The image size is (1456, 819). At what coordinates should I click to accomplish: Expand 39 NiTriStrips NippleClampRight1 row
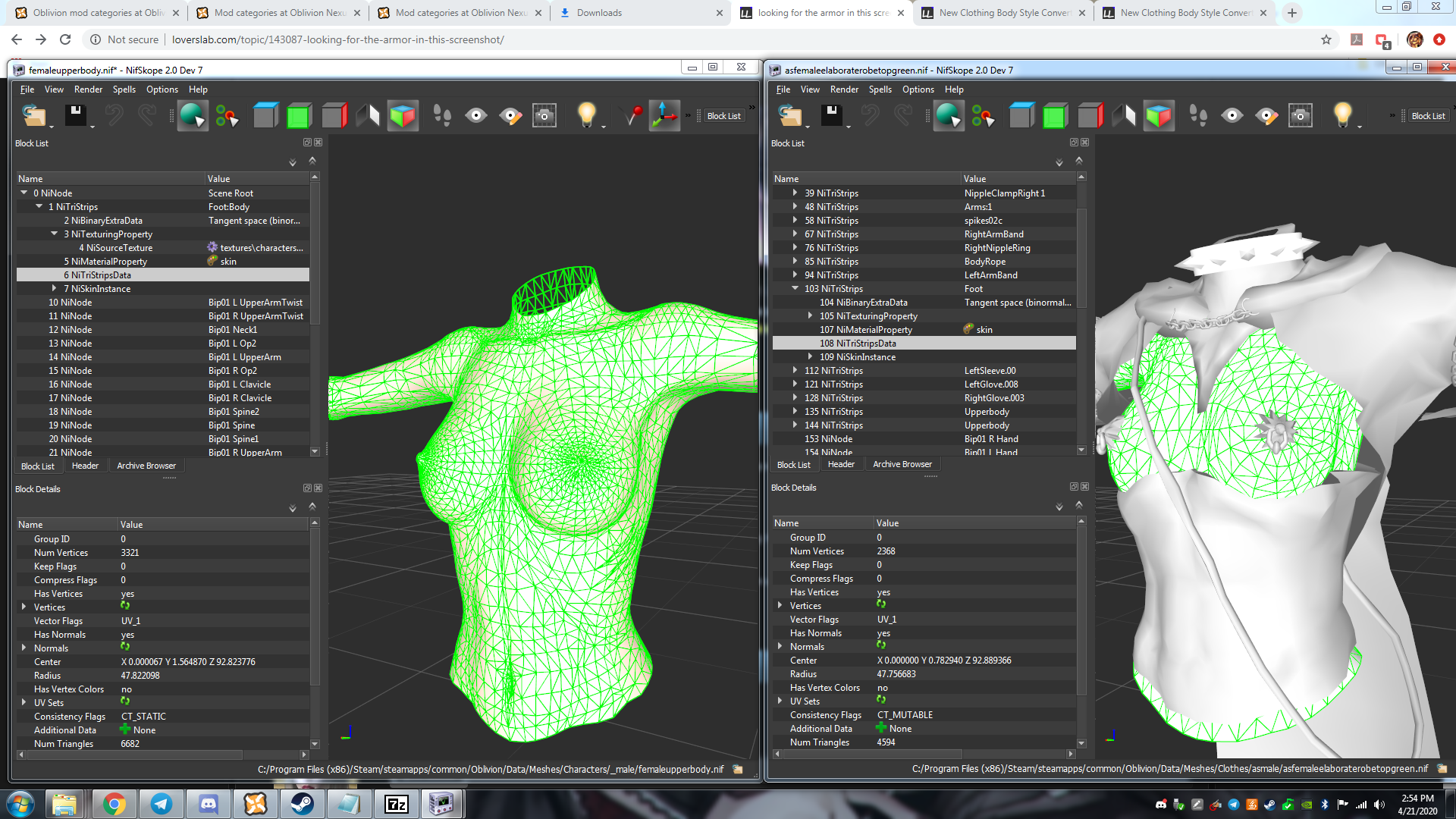pyautogui.click(x=795, y=193)
